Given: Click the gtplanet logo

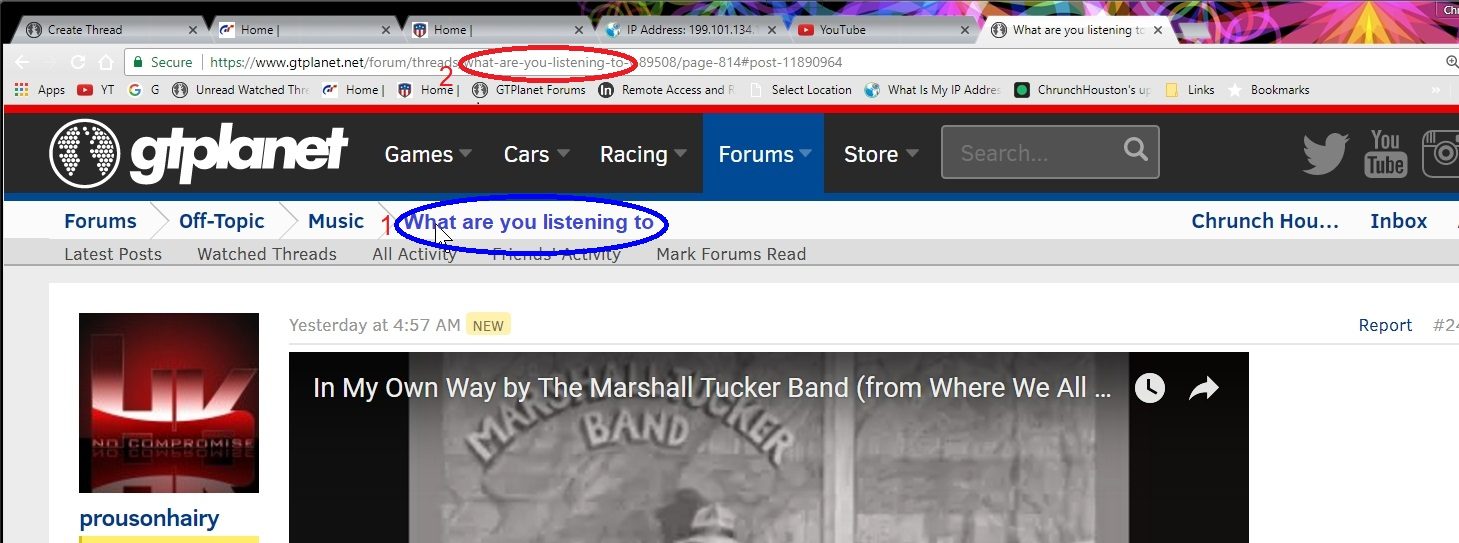Looking at the screenshot, I should 198,153.
